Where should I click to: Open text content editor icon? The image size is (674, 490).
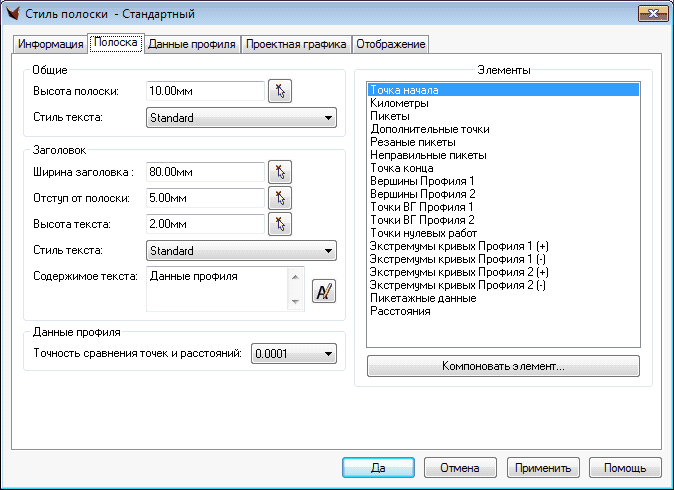324,291
